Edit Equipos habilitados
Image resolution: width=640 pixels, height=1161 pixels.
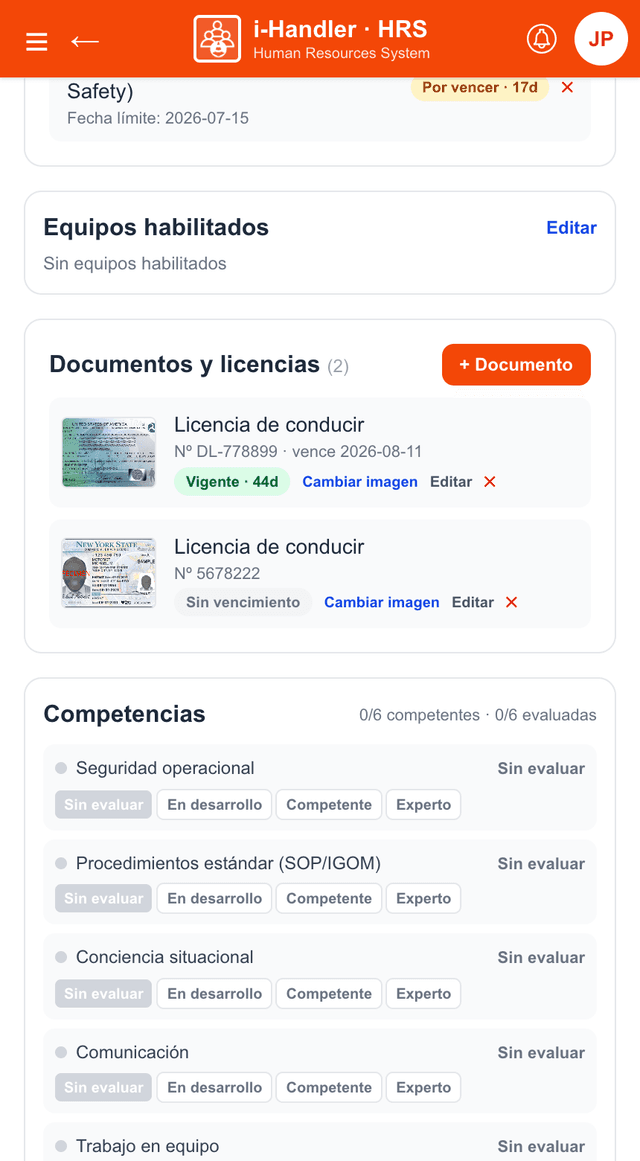[x=571, y=228]
